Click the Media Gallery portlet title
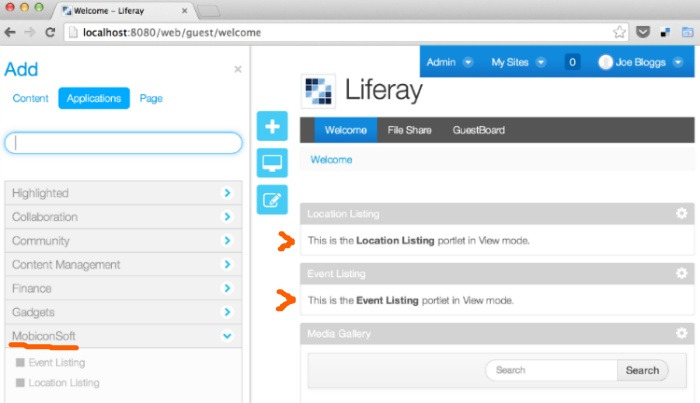The height and width of the screenshot is (403, 700). tap(339, 333)
